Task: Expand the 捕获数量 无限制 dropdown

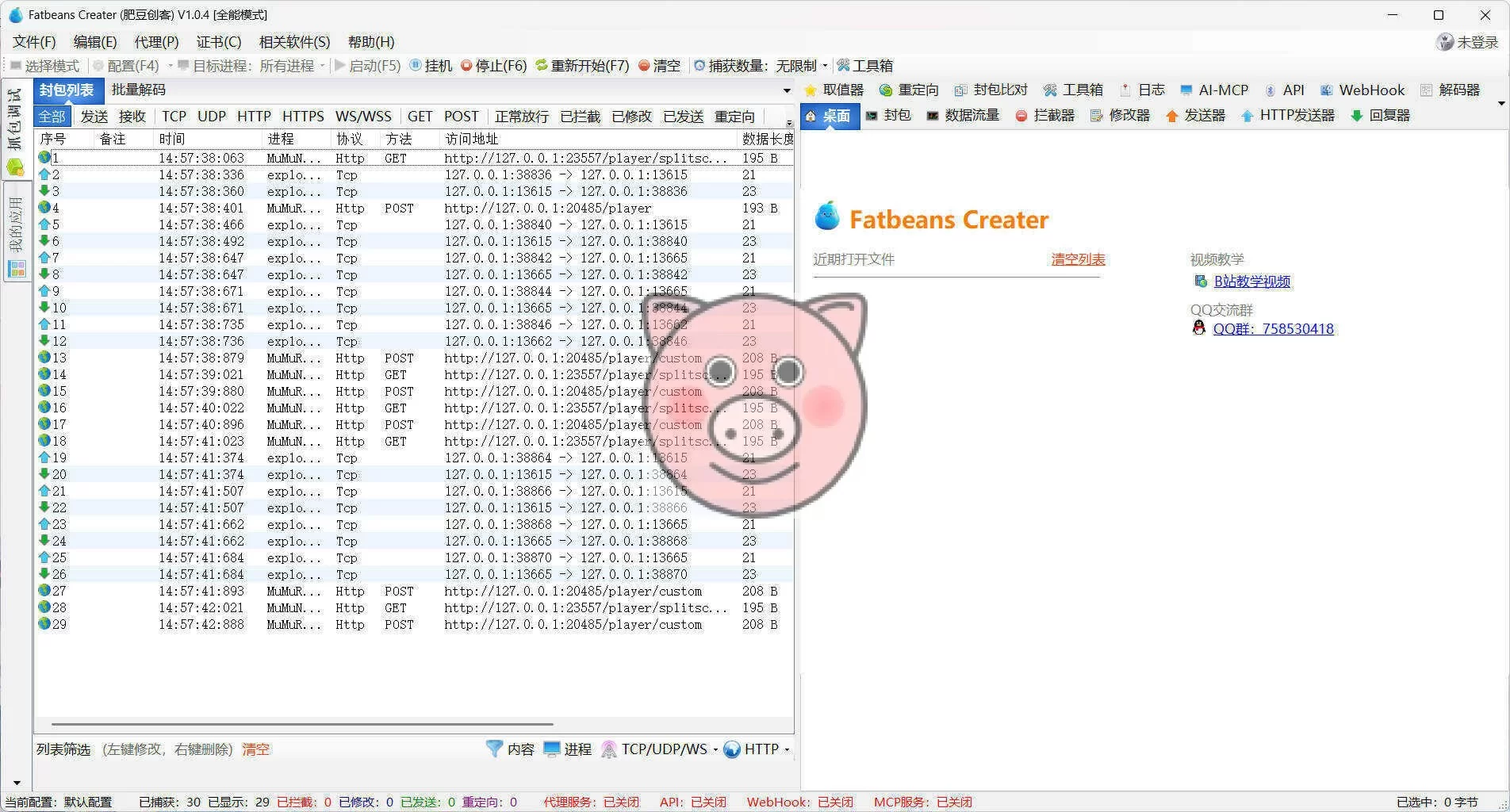Action: tap(825, 66)
